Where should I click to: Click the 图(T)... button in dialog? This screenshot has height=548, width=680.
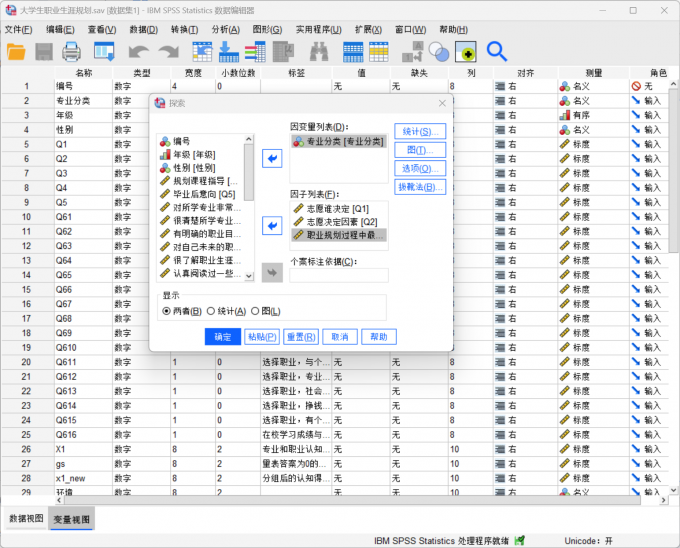click(420, 150)
